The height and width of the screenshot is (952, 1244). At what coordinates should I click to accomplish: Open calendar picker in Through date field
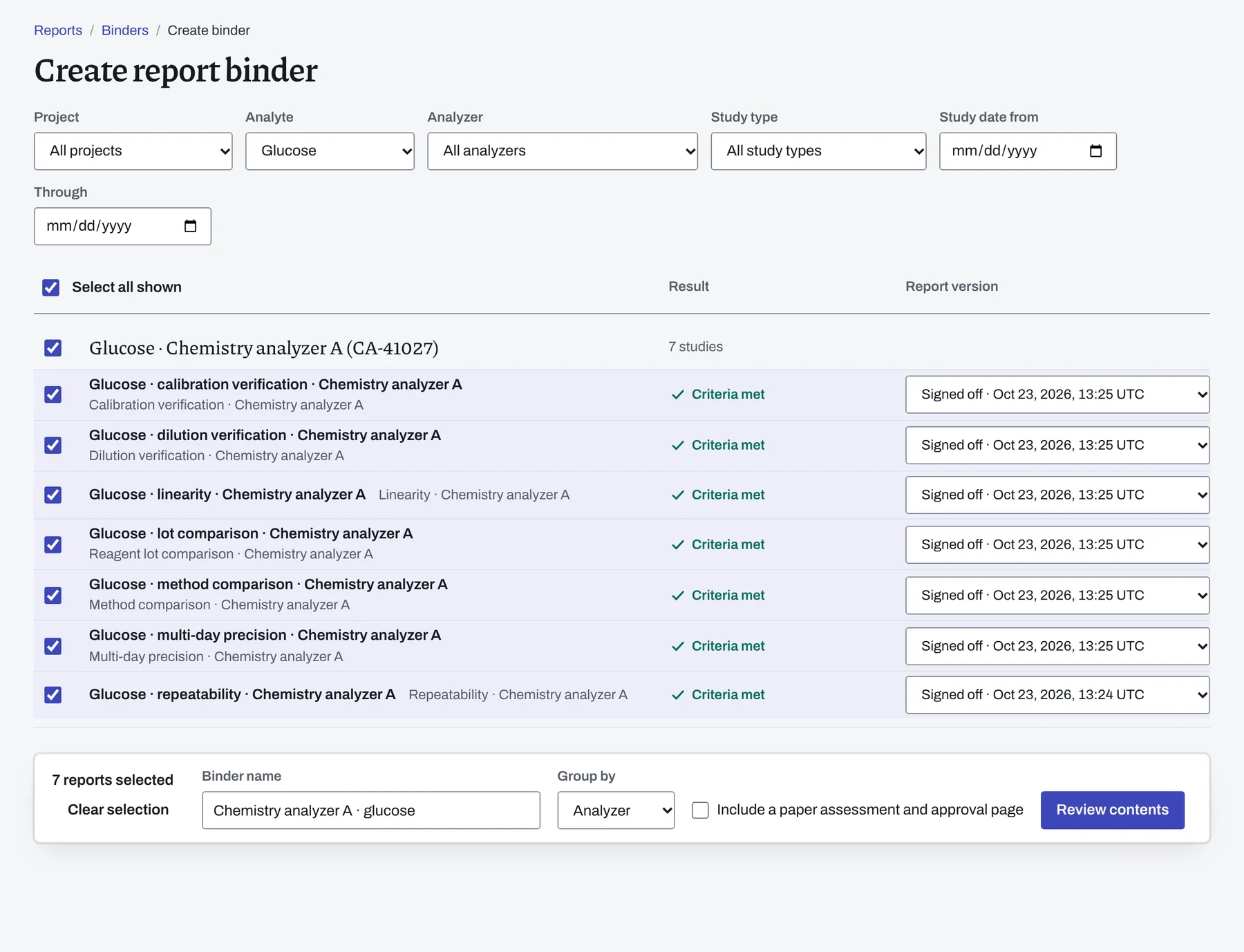pos(190,226)
